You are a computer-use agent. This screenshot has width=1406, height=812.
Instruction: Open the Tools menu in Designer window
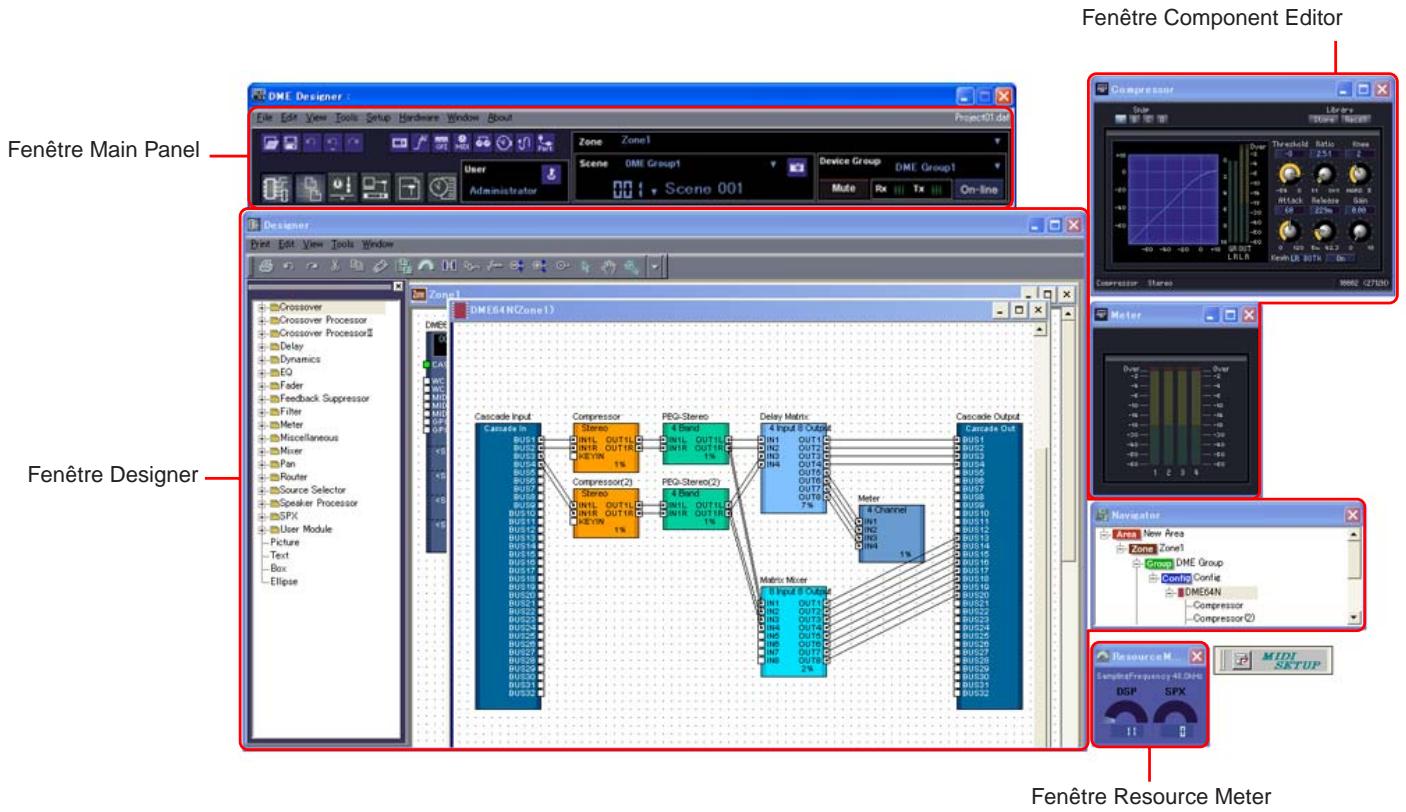coord(342,243)
